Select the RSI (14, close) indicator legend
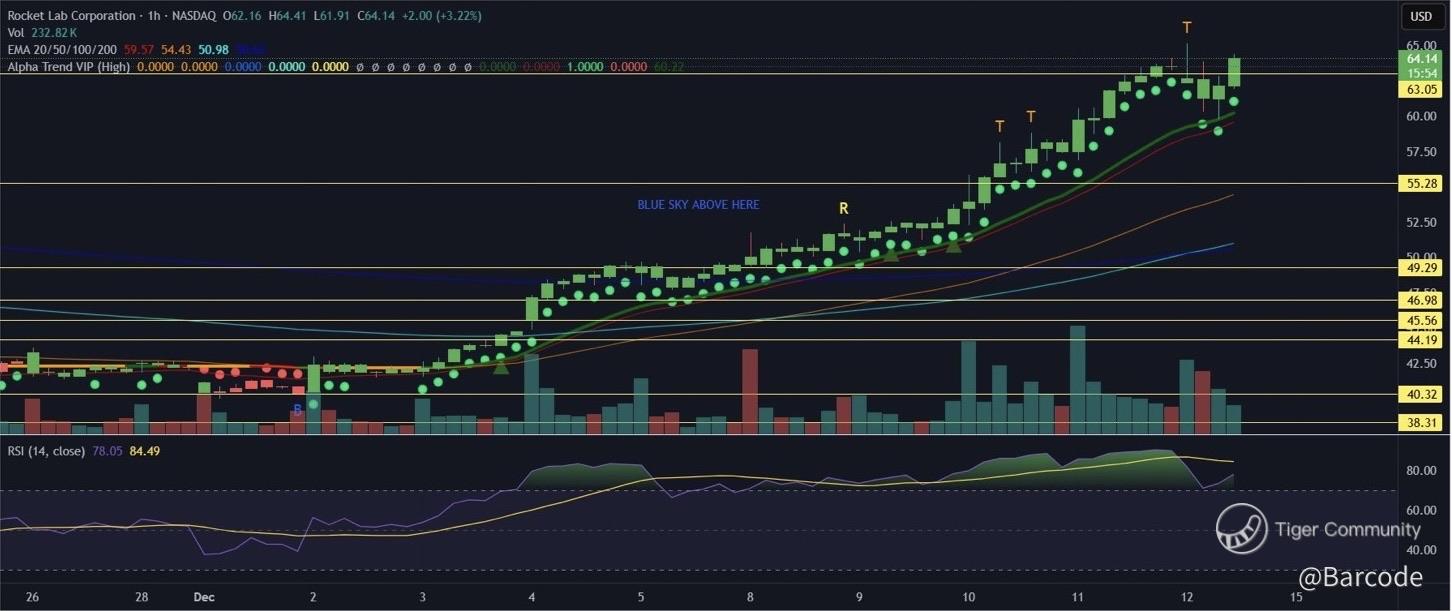The width and height of the screenshot is (1452, 611). point(46,451)
